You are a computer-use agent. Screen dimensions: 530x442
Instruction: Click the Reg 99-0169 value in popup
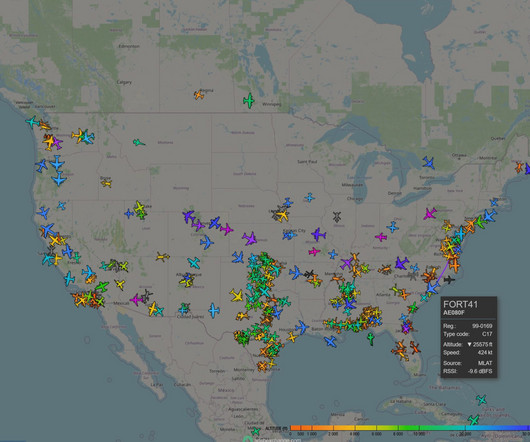pos(482,326)
